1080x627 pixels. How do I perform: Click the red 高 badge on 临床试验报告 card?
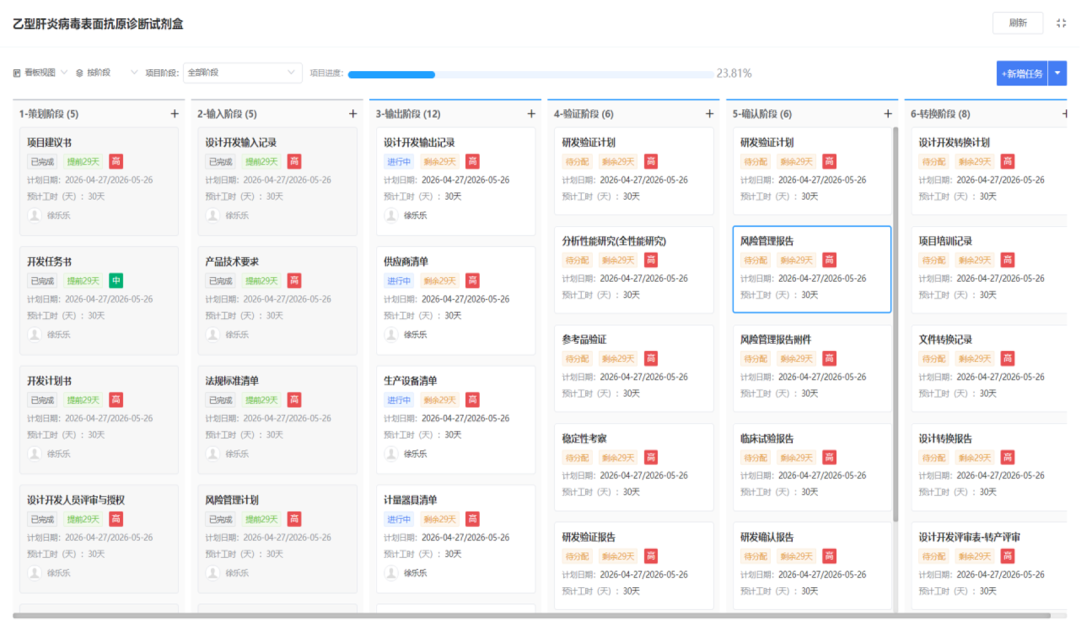click(829, 458)
